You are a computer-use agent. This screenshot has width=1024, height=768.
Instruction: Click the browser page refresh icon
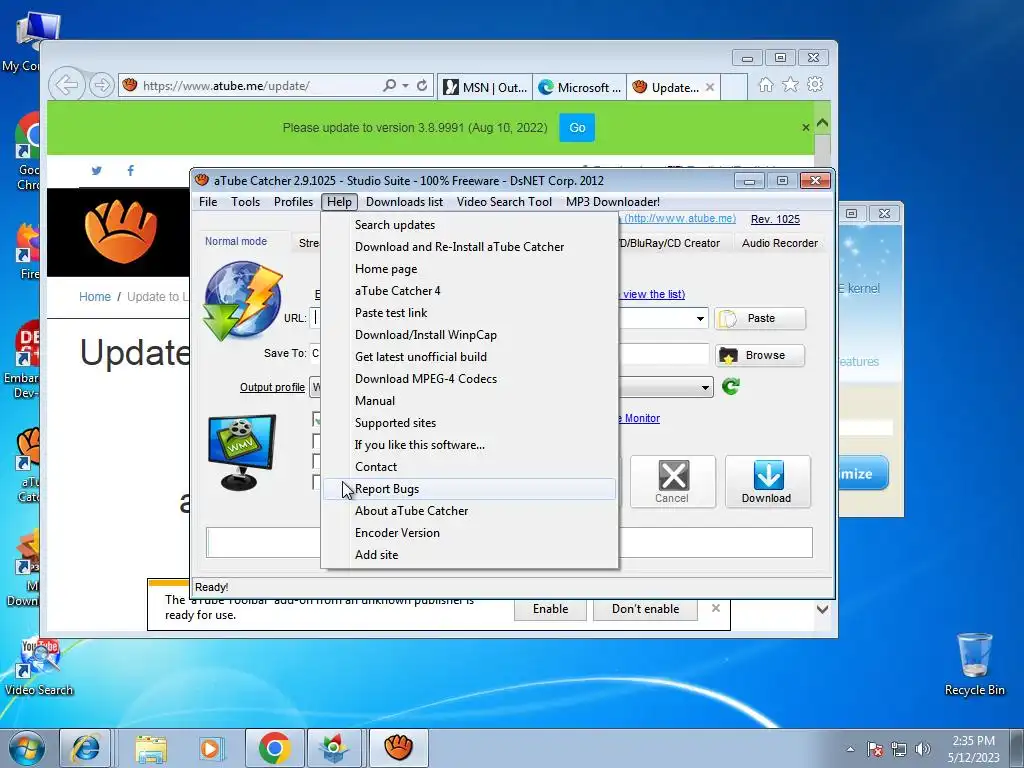click(x=422, y=86)
